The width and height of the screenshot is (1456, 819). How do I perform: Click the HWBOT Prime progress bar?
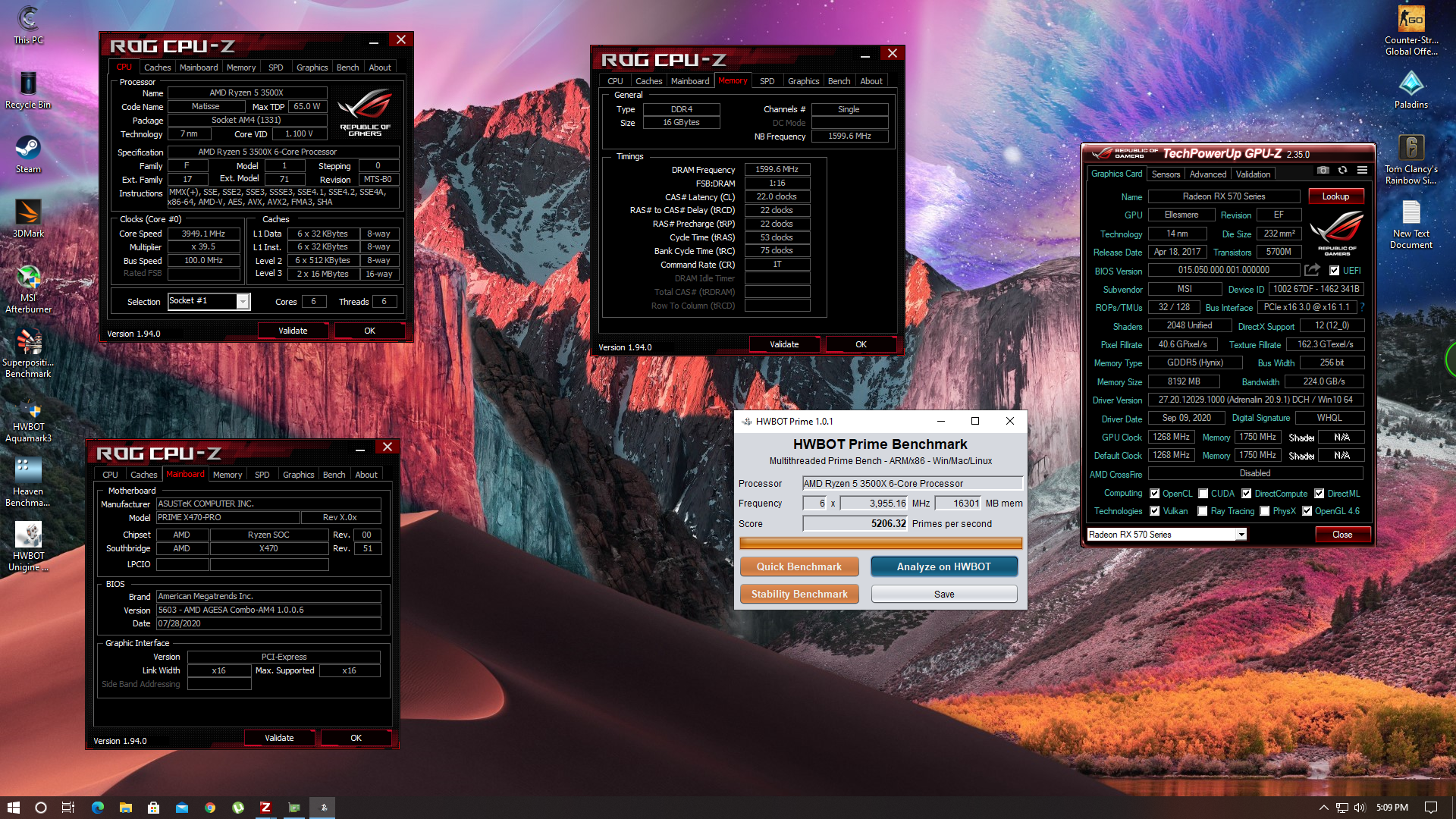880,543
